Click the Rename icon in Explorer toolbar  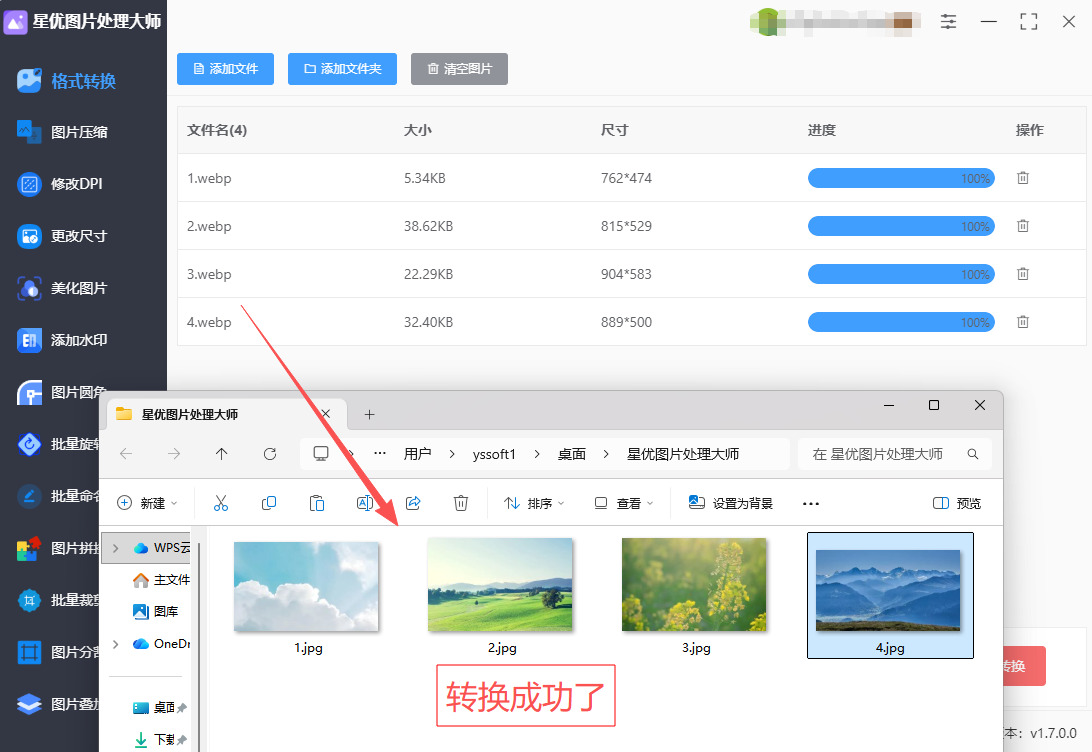(x=365, y=503)
